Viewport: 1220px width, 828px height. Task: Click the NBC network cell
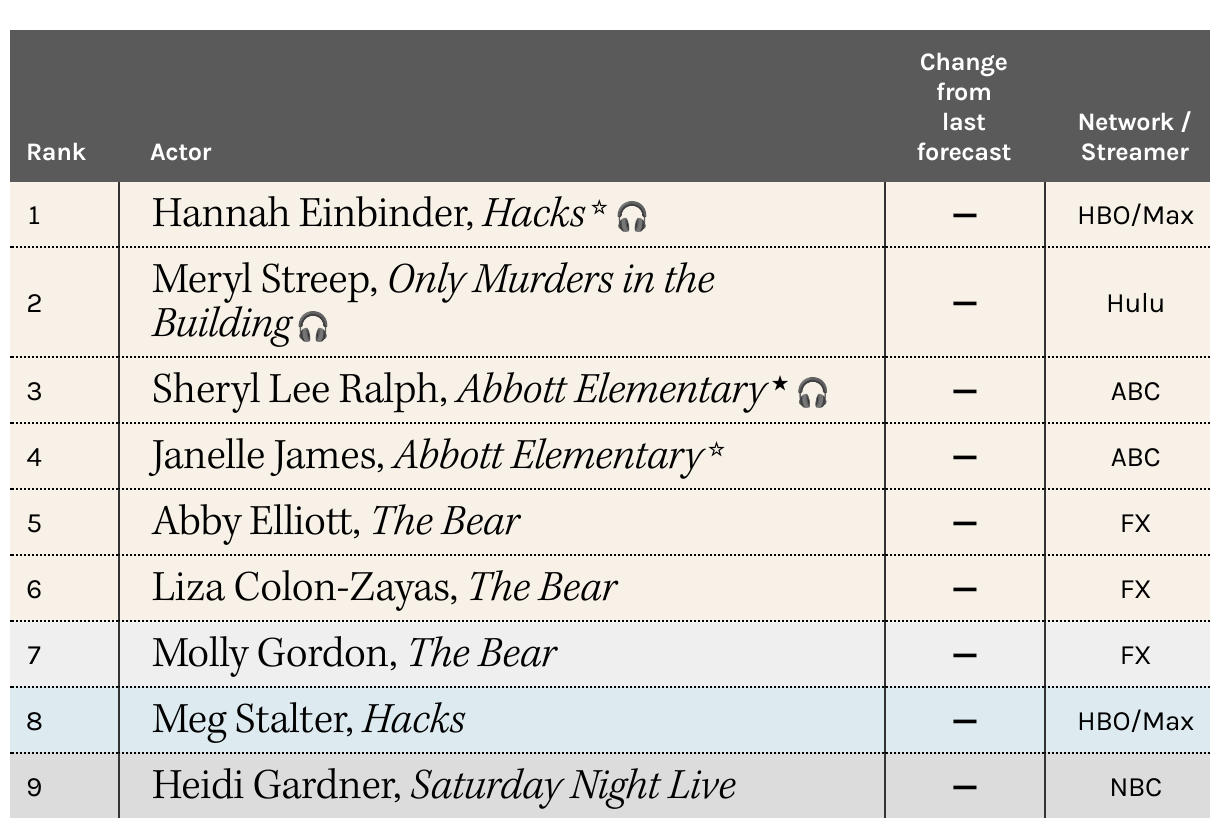(1135, 787)
